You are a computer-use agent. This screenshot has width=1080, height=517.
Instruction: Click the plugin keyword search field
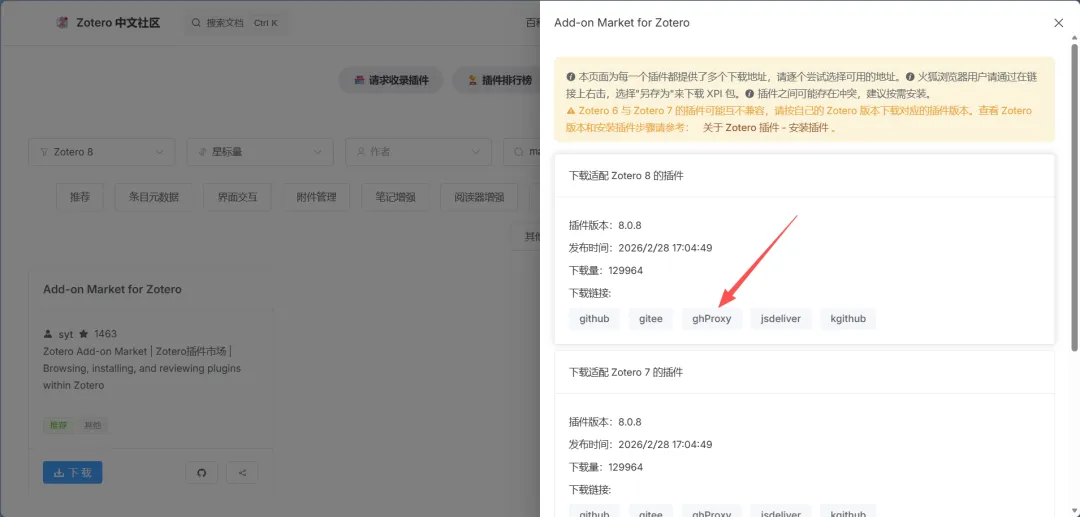point(522,151)
